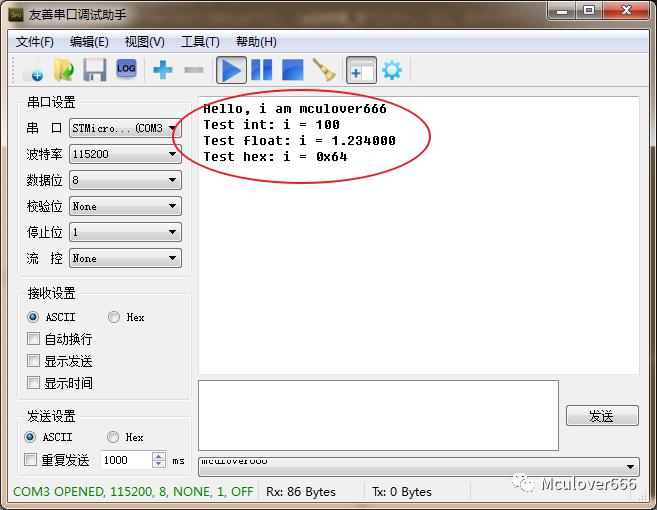Screen dimensions: 657x510
Task: Minimize the serial assistant window
Action: [562, 10]
